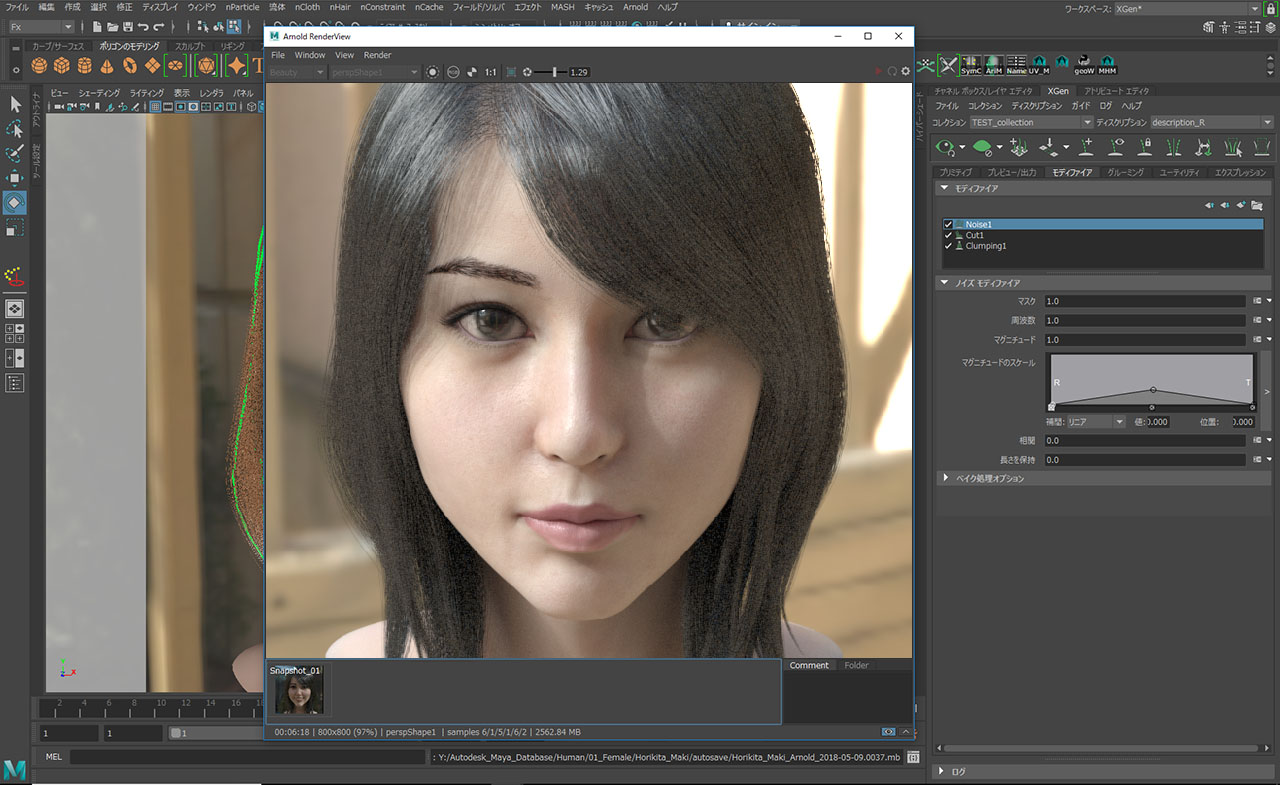Switch to the プリミティブ tab in XGen

point(956,172)
